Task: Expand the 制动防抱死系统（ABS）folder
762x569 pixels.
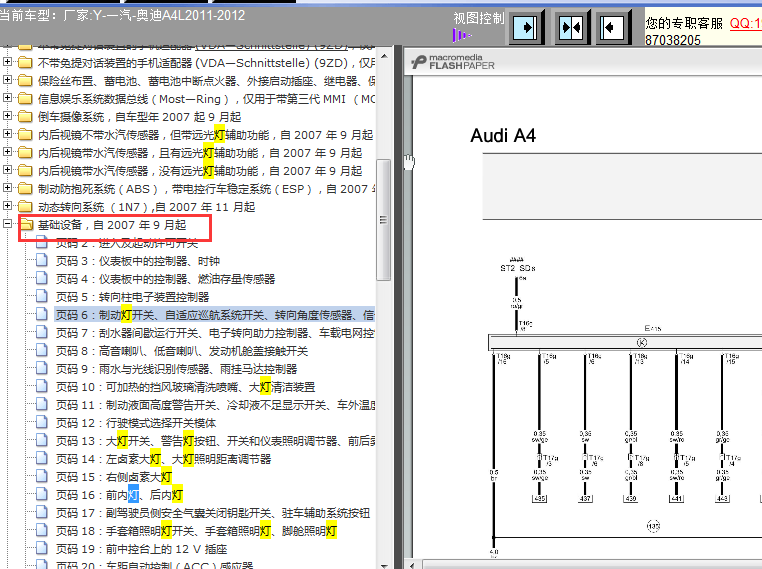Action: click(8, 189)
